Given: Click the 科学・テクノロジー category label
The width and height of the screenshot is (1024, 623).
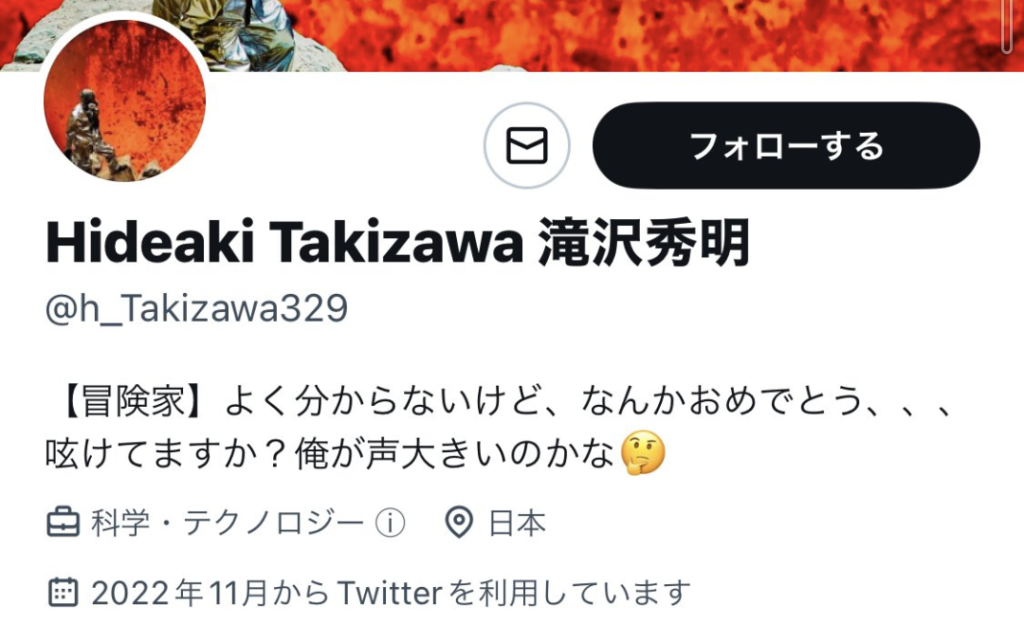Looking at the screenshot, I should pyautogui.click(x=227, y=523).
